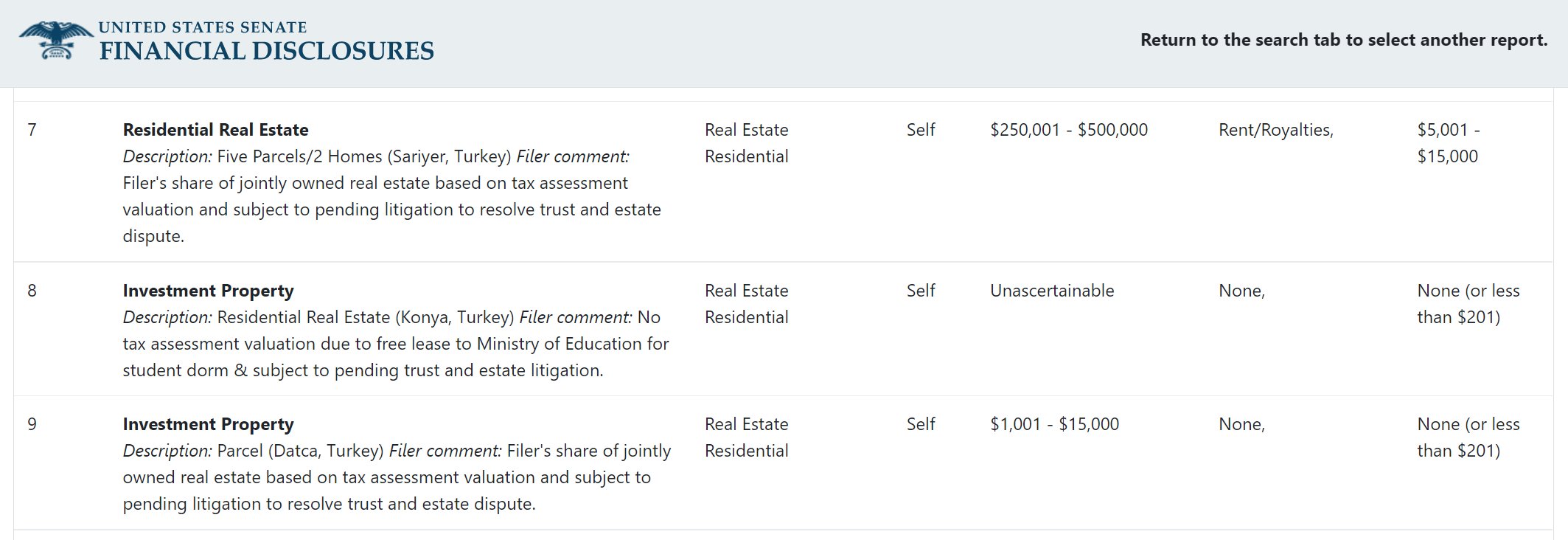Open Financial Disclosures home heading

(x=266, y=51)
